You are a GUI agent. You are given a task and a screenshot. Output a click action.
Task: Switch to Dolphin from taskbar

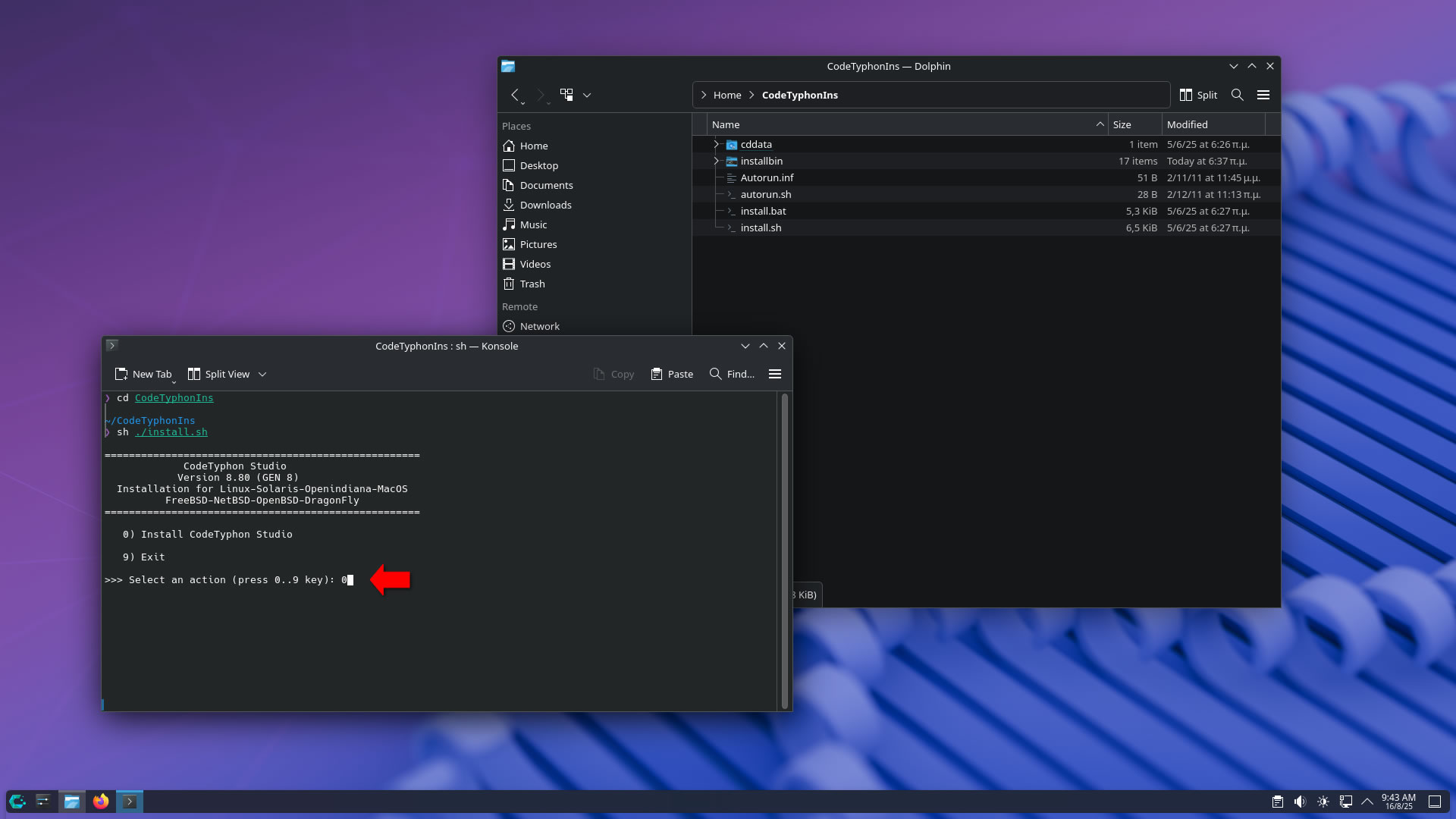[x=72, y=802]
